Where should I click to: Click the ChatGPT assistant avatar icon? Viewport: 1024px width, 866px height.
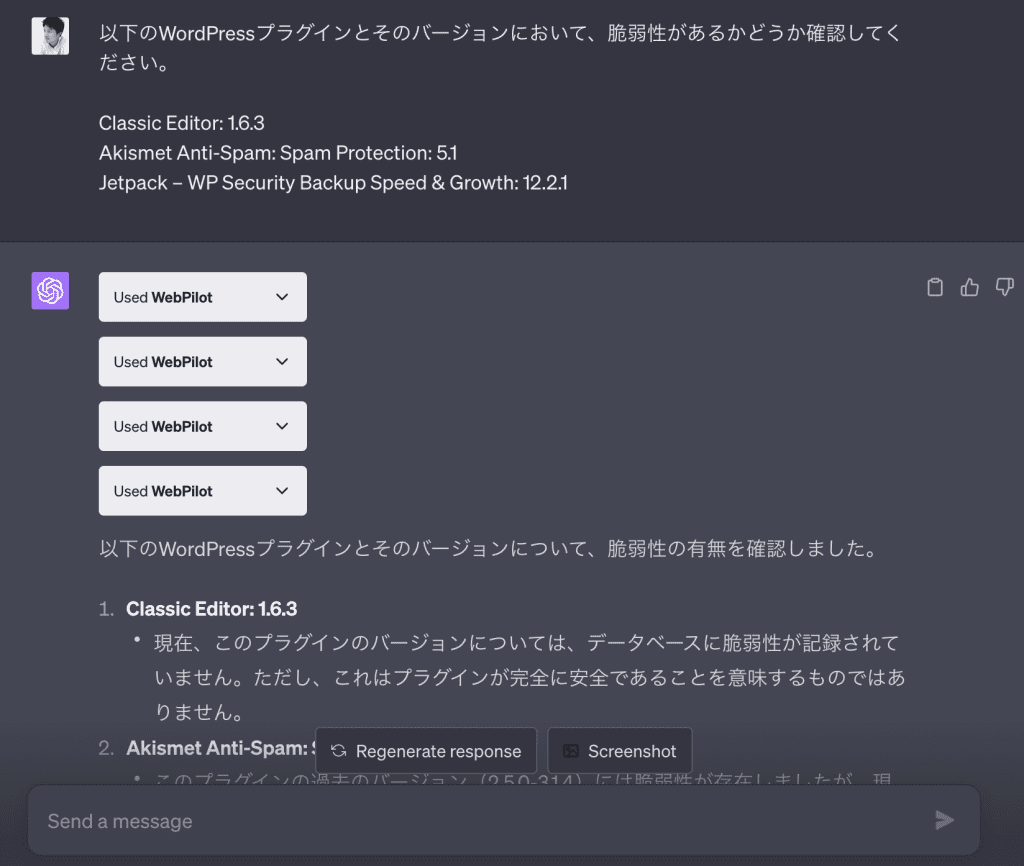50,291
